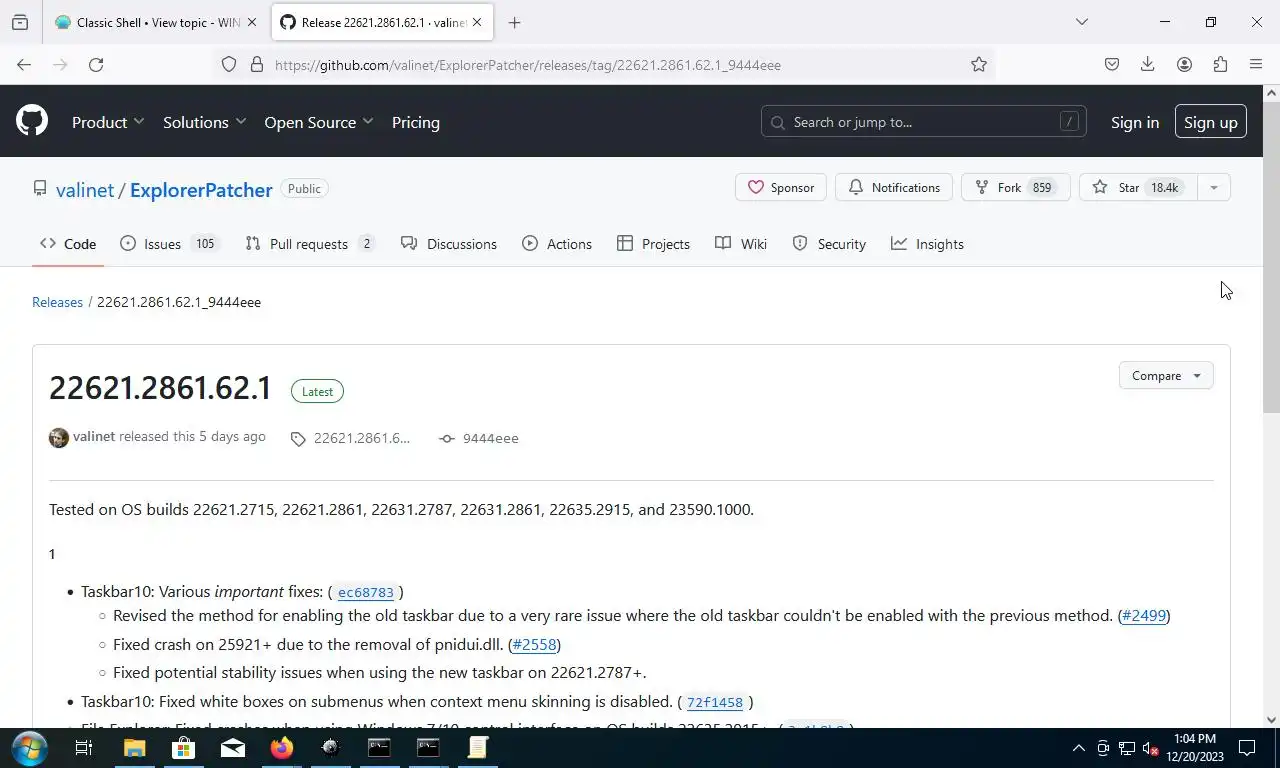Open a new browser tab

[514, 22]
